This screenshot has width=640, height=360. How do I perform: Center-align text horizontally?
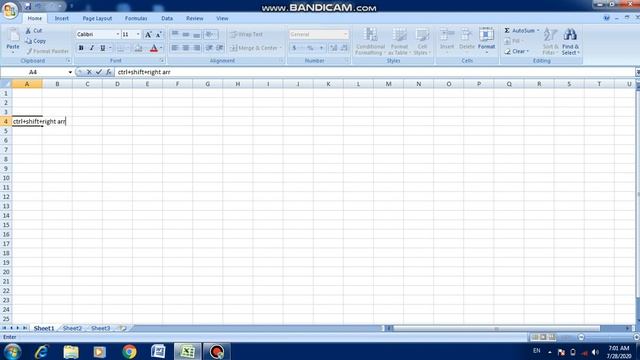(186, 48)
